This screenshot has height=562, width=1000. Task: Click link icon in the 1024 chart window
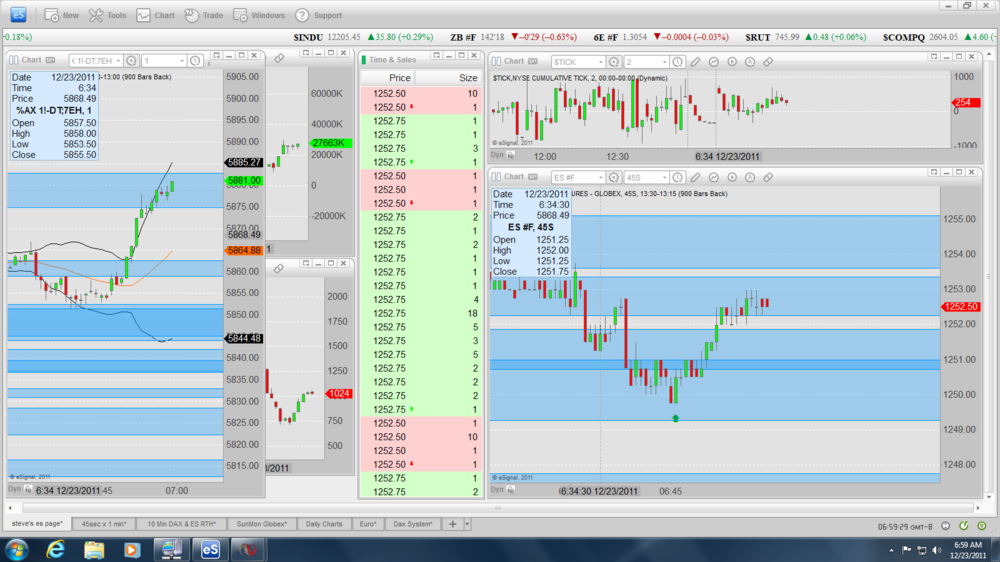tap(279, 269)
